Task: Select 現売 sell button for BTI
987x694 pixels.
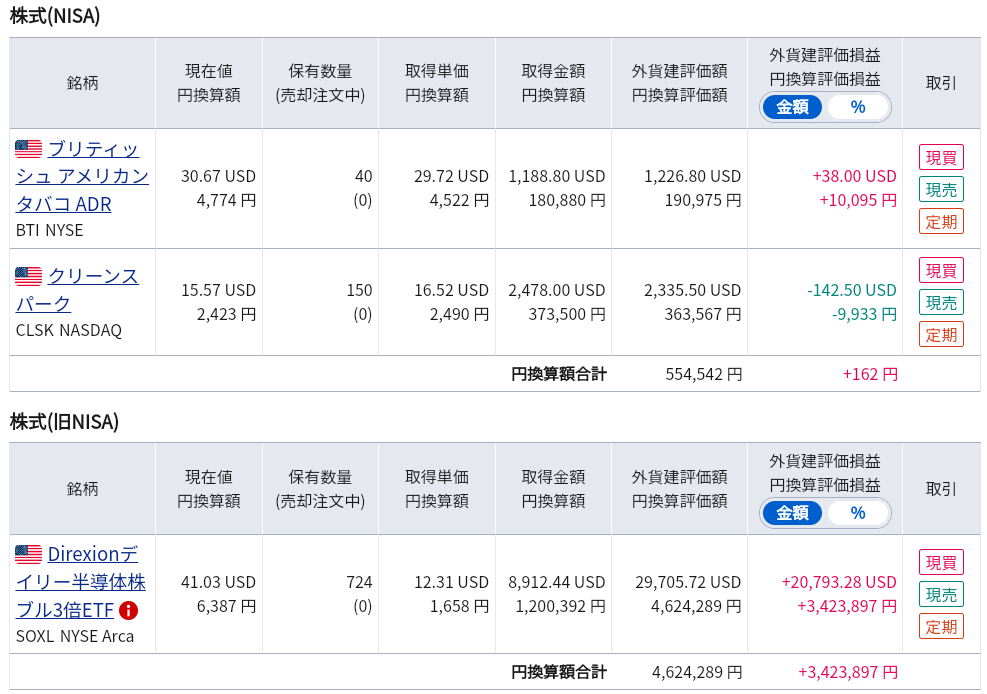Action: (x=941, y=189)
